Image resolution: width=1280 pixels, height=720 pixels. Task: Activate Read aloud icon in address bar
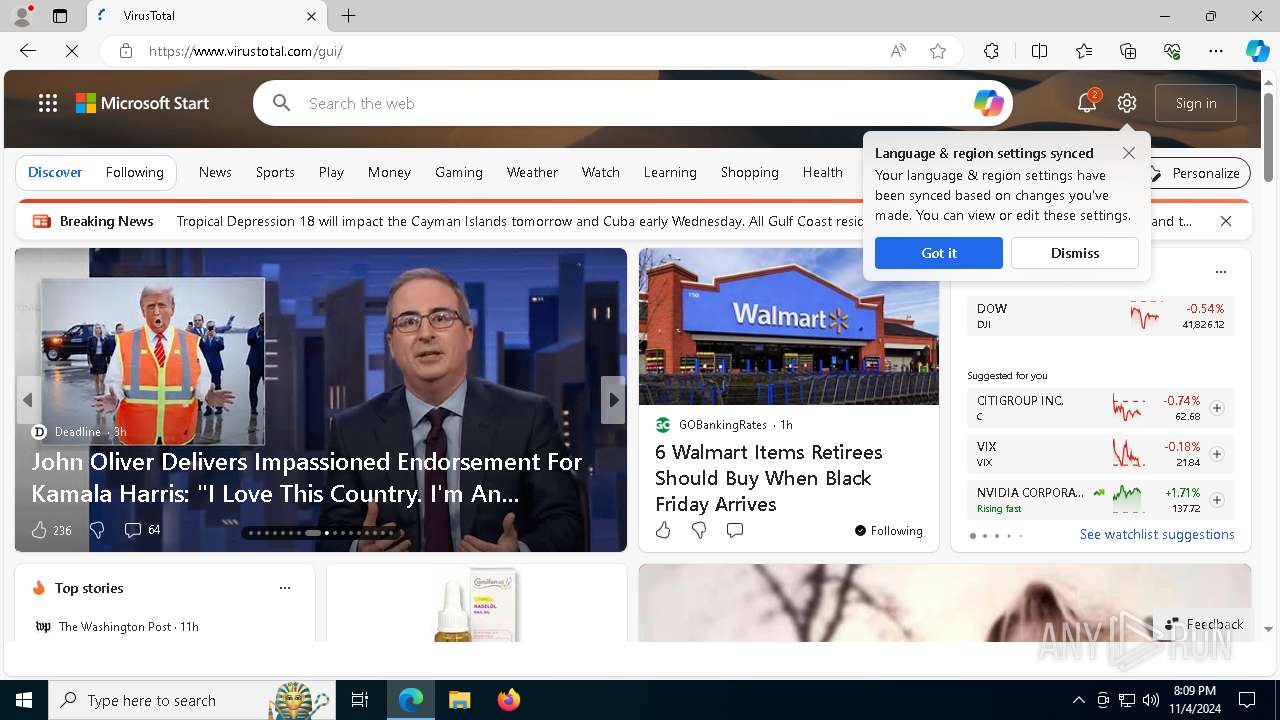[x=898, y=51]
